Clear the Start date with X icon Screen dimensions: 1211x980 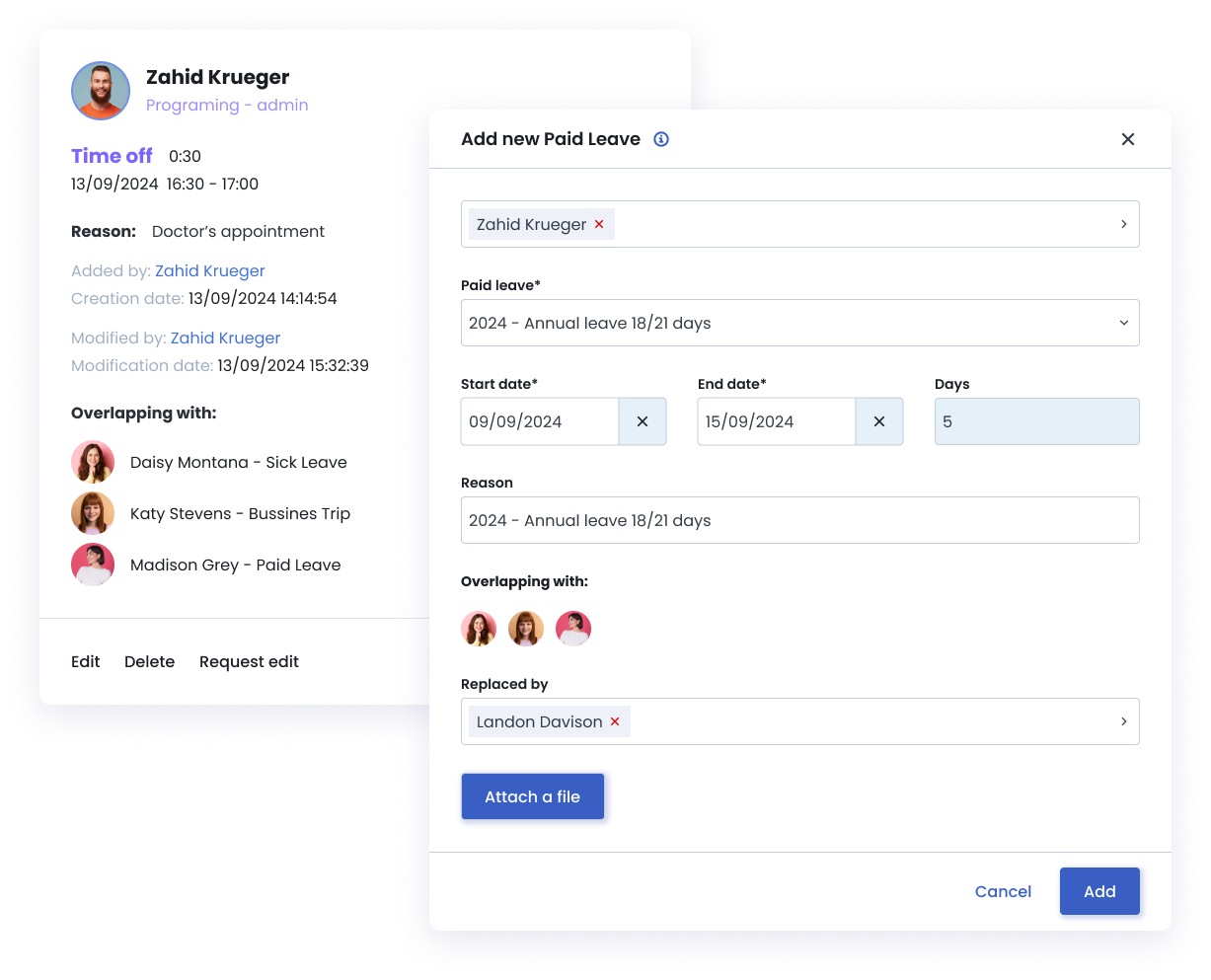point(643,421)
